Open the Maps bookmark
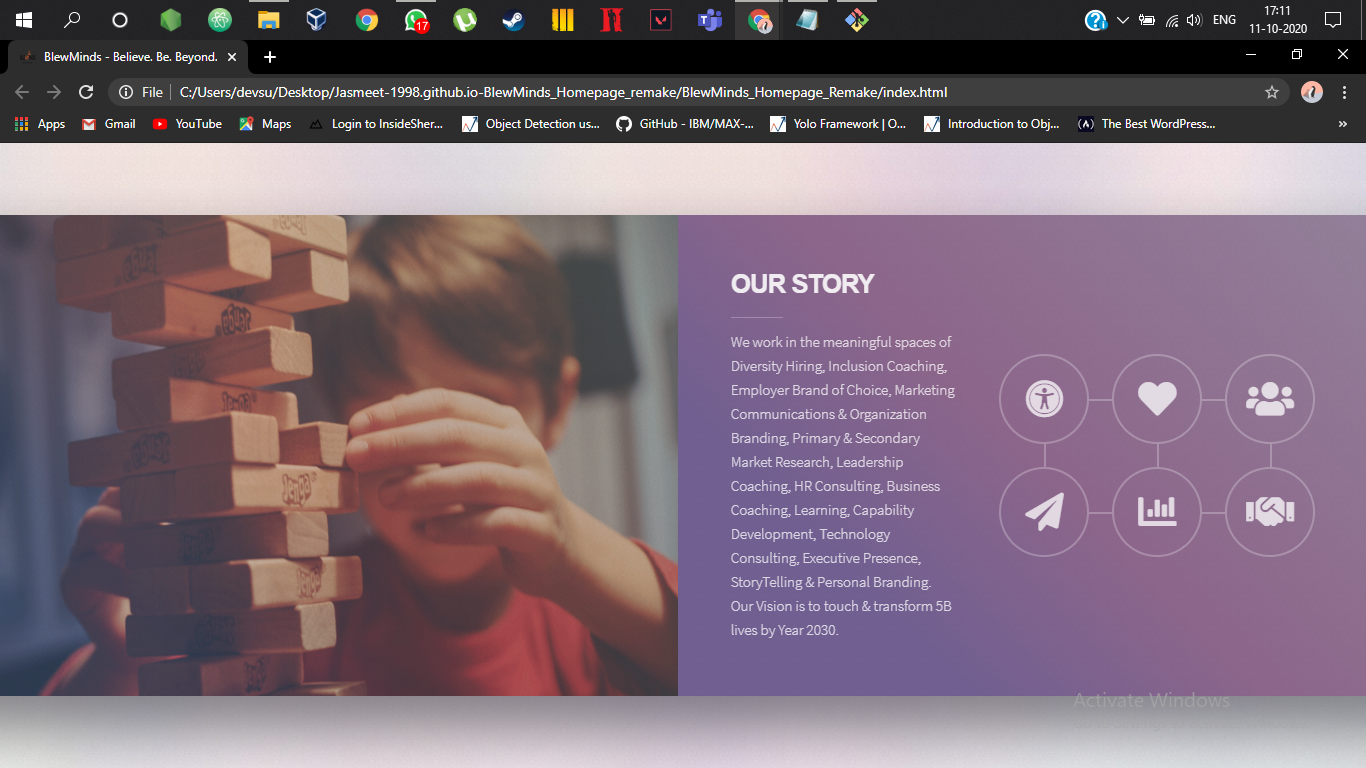Viewport: 1366px width, 768px height. [265, 124]
